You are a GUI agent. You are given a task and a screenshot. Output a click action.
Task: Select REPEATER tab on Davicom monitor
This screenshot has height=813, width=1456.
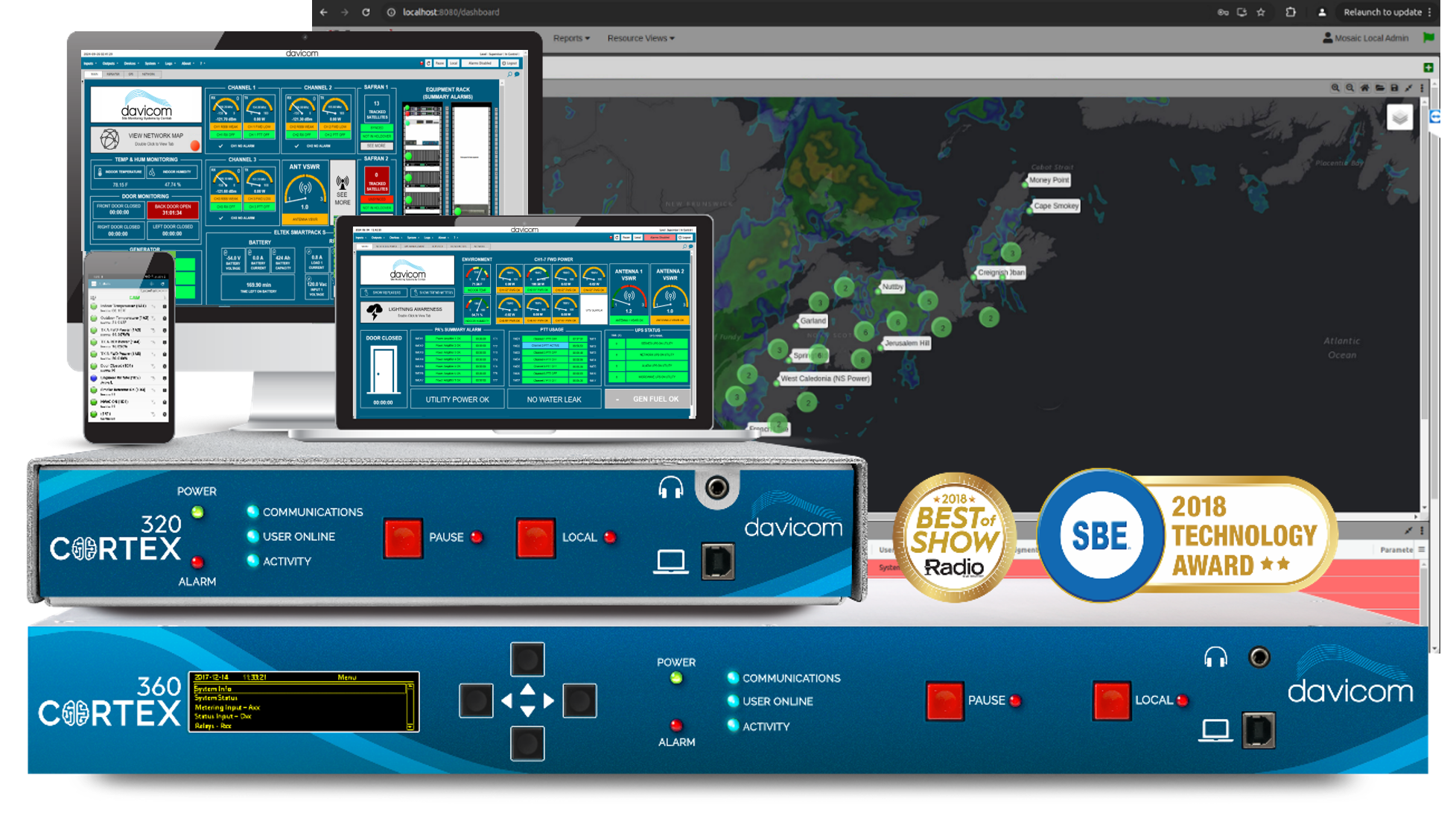(113, 74)
